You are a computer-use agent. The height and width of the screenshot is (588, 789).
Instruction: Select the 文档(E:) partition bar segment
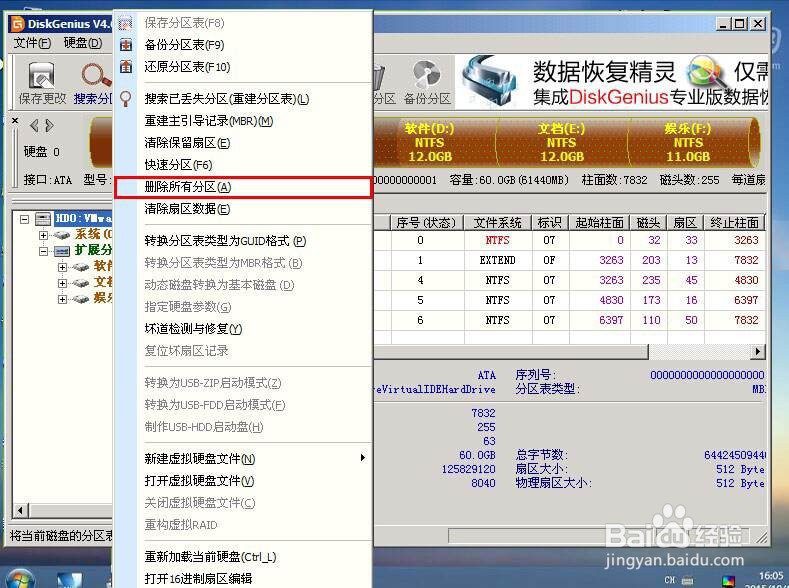[562, 142]
